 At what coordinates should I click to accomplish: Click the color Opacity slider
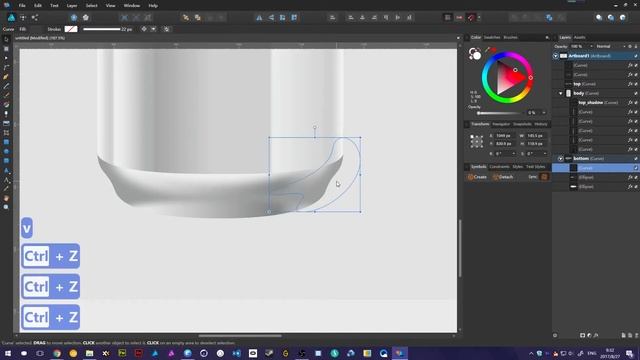pyautogui.click(x=500, y=113)
